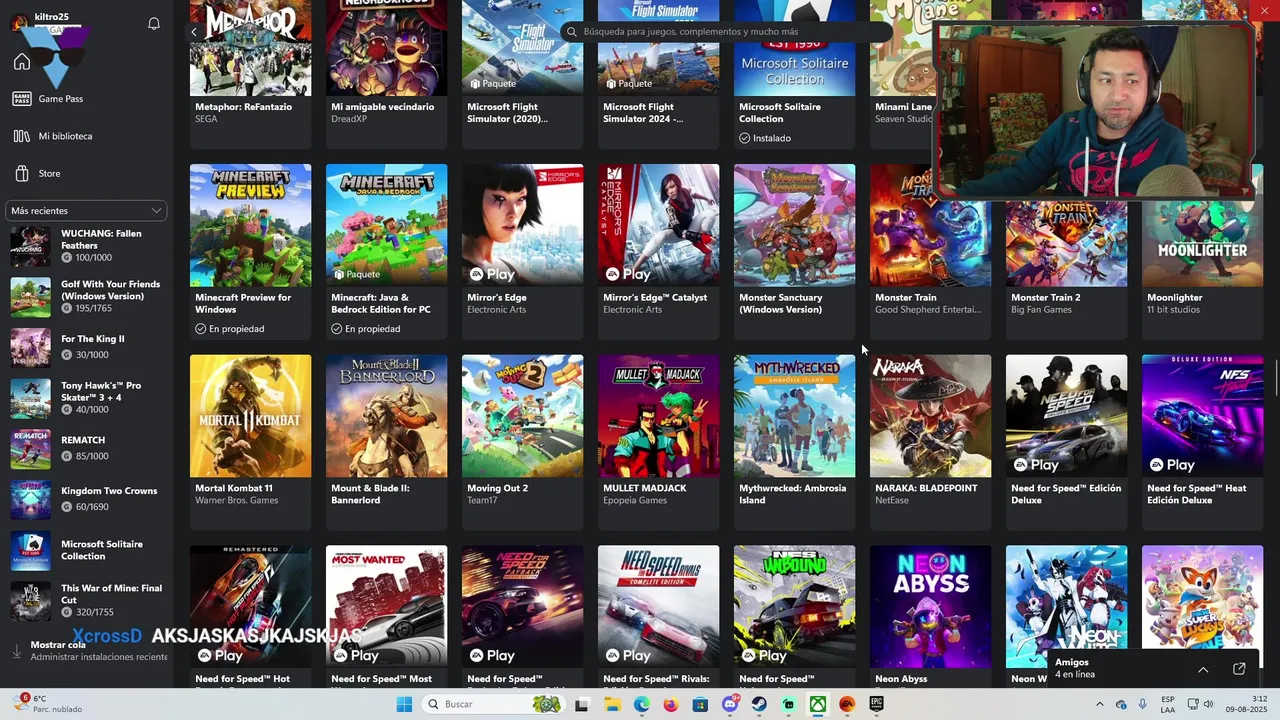Click the ESP LAA language indicator
This screenshot has width=1280, height=720.
pos(1168,705)
